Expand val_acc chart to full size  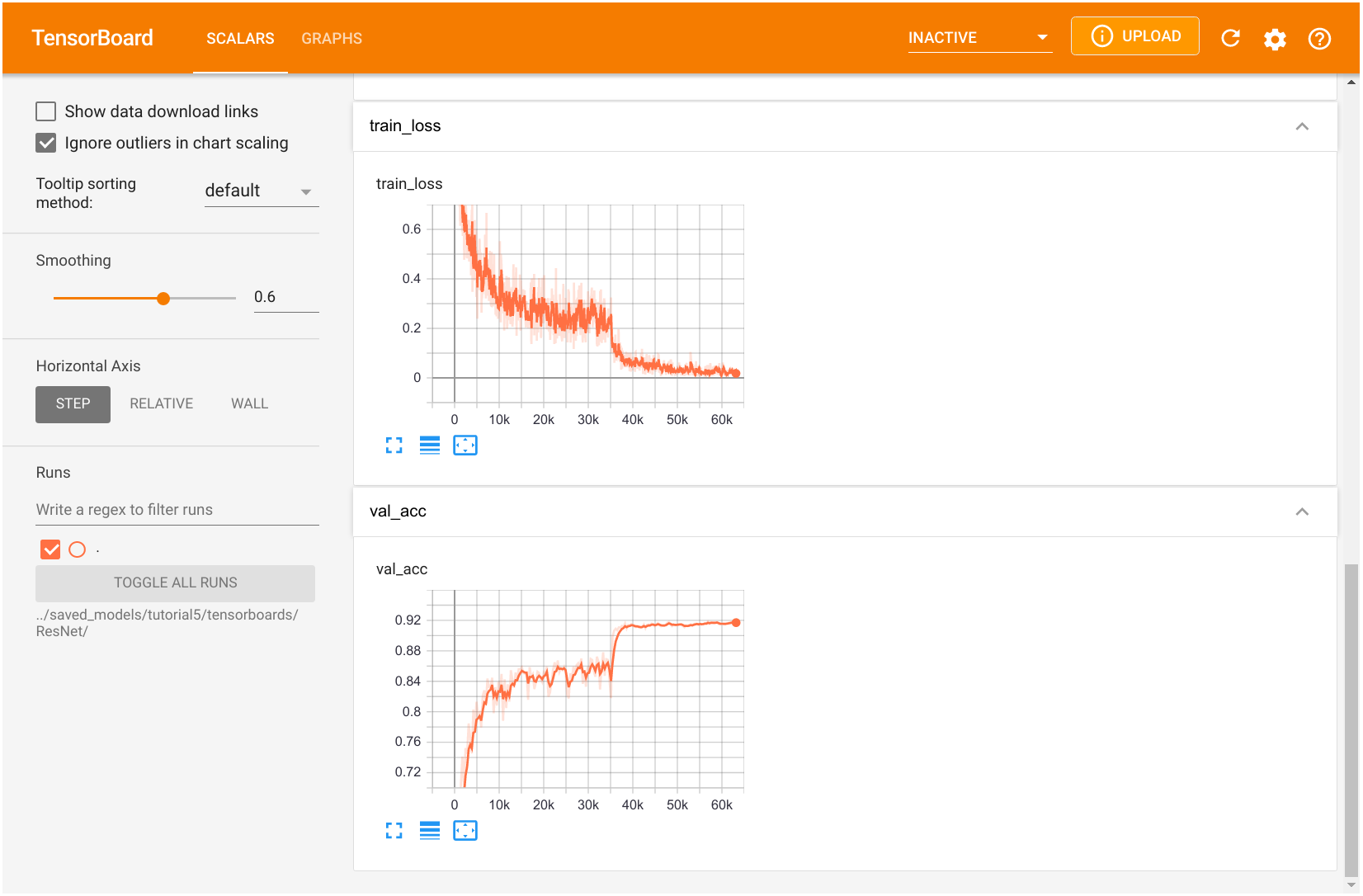(394, 831)
